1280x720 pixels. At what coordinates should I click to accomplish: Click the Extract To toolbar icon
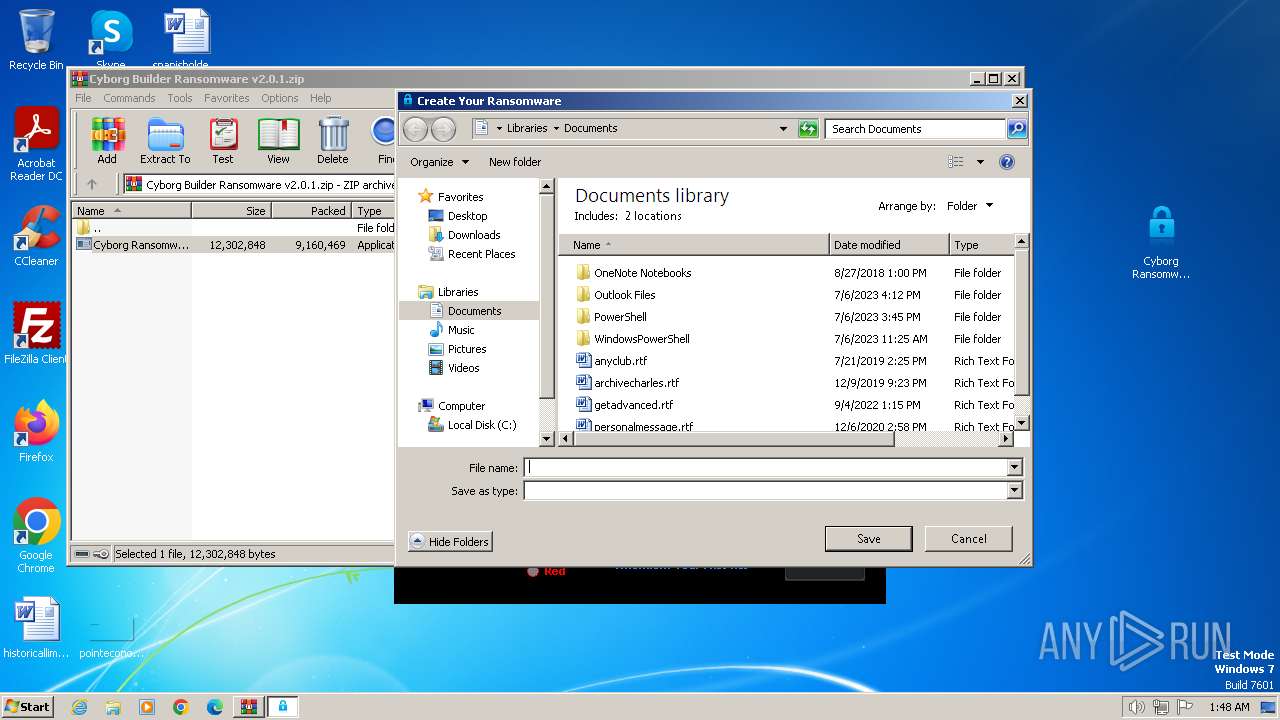click(x=165, y=141)
